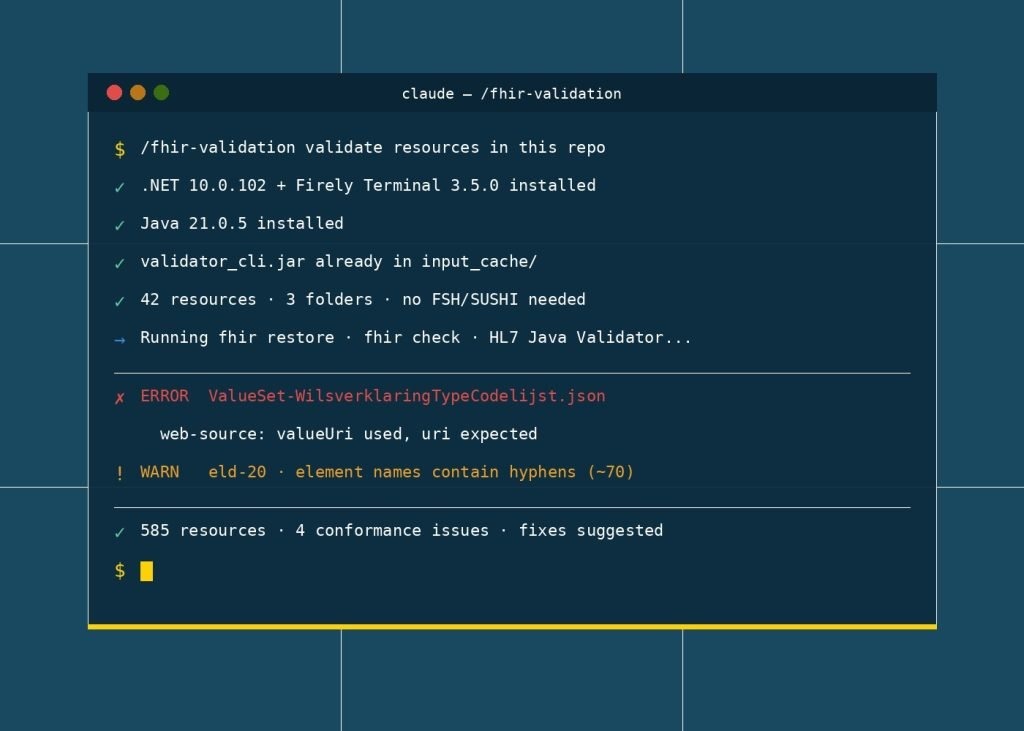Click '585 resources · 4 conformance issues' summary
The width and height of the screenshot is (1024, 731).
click(402, 530)
